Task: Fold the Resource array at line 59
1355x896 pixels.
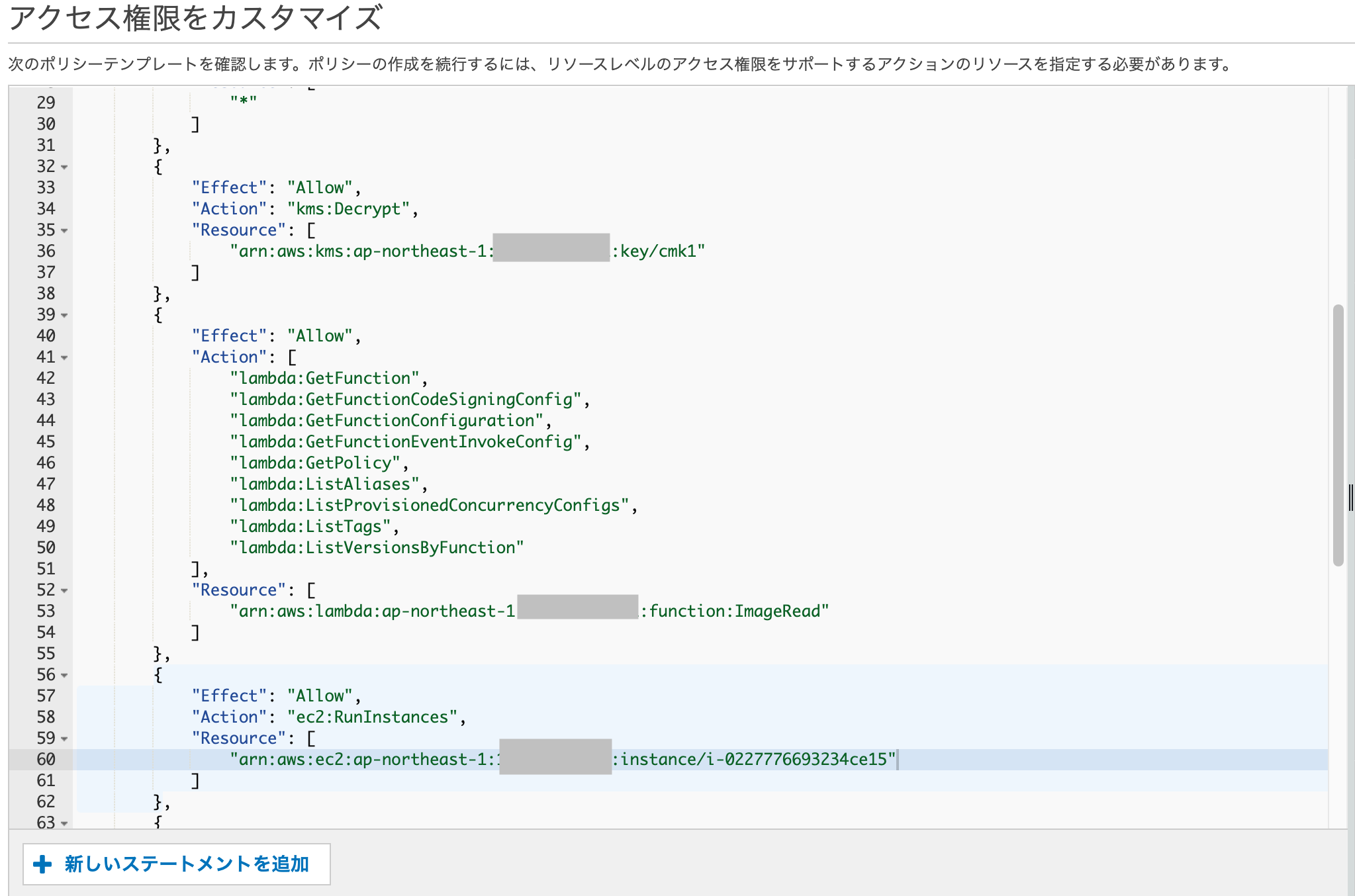Action: [64, 739]
